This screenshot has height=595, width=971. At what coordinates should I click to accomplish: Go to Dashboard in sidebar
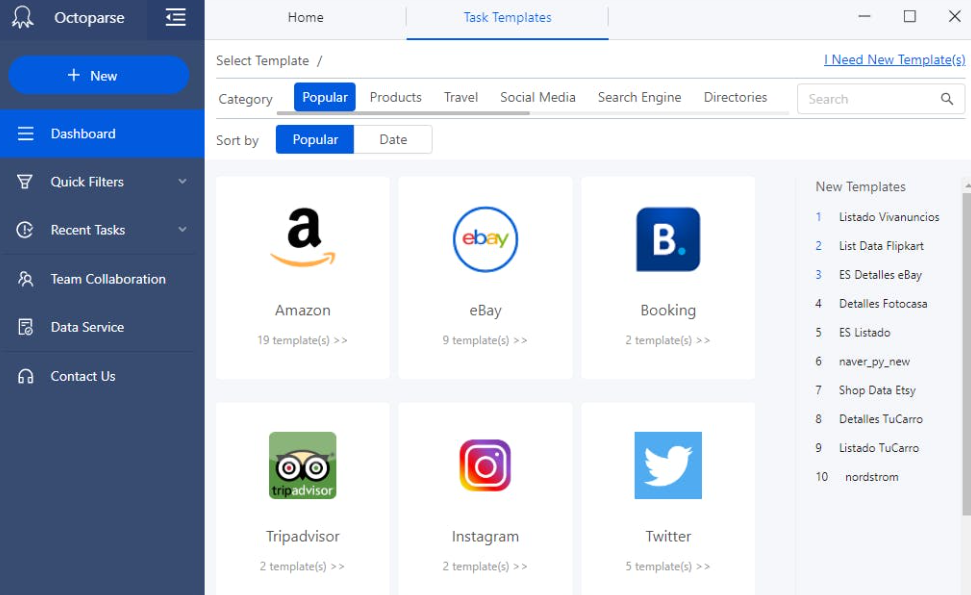click(x=102, y=134)
